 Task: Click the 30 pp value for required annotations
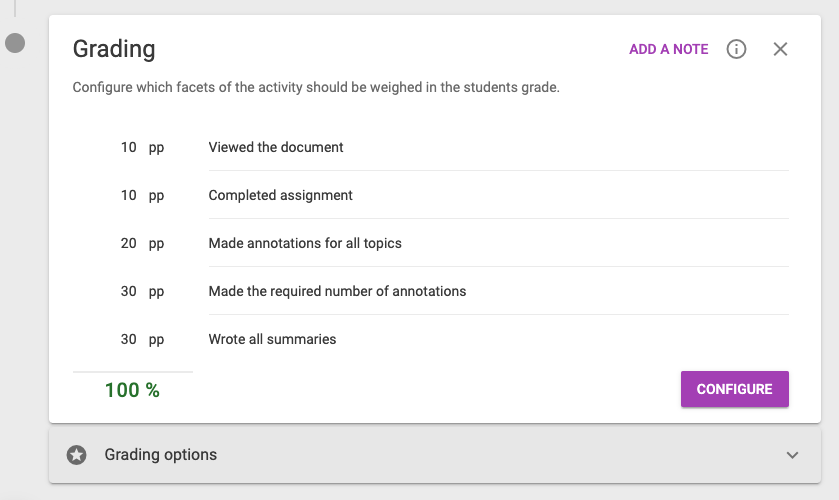pos(142,292)
